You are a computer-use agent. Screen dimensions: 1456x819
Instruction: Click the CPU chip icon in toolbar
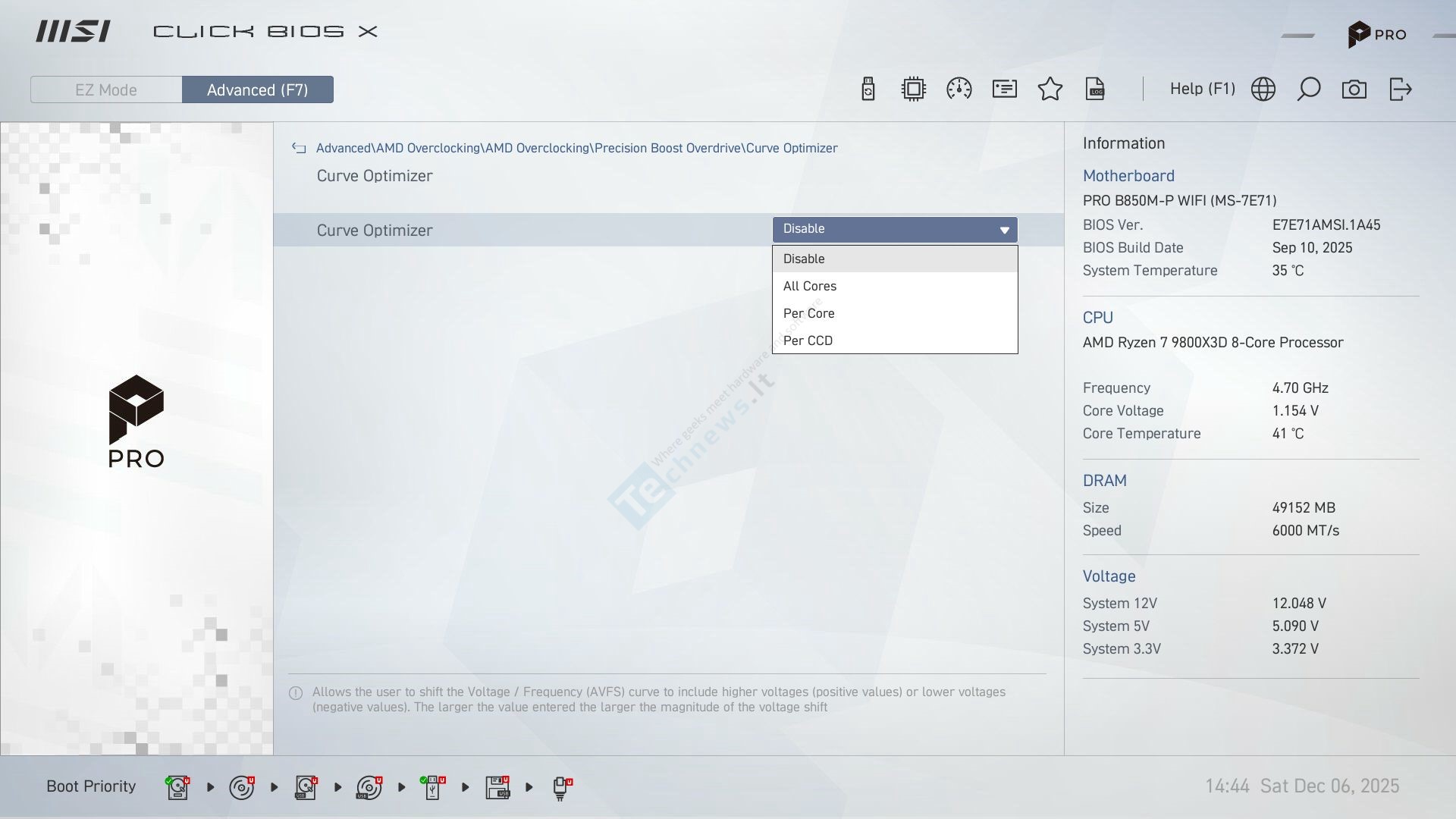point(913,89)
